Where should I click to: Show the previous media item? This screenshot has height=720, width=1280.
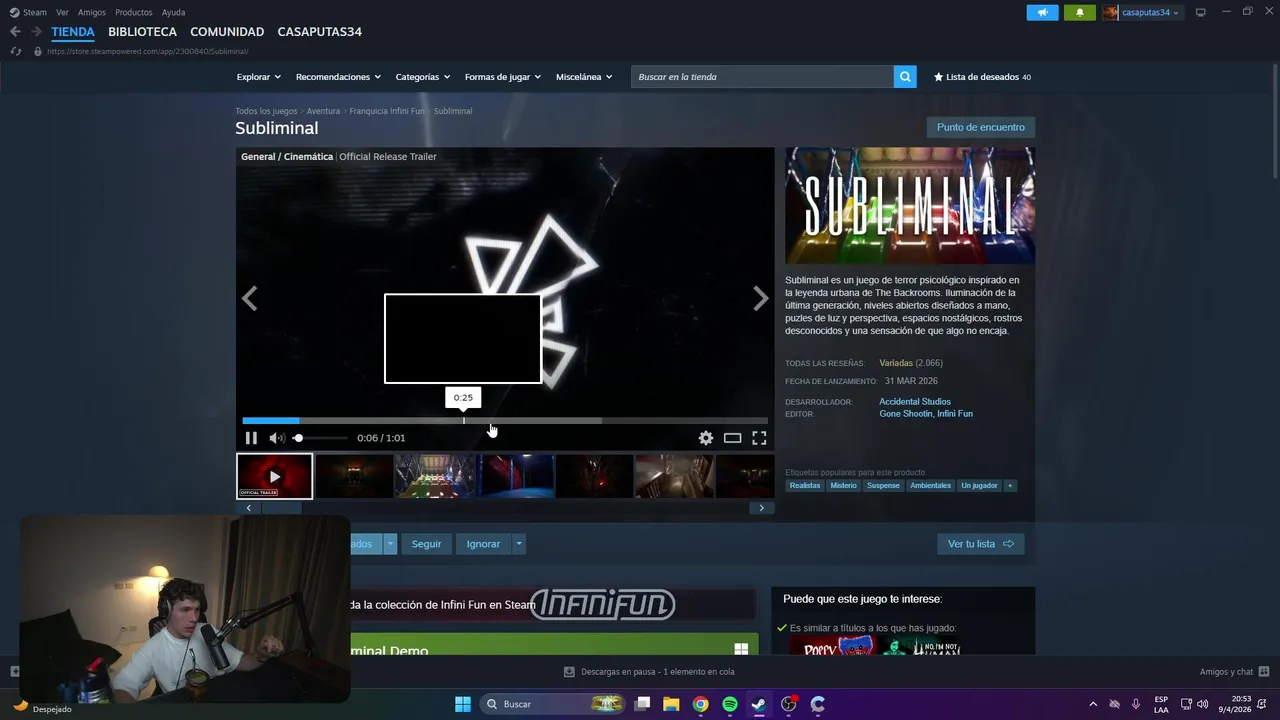click(250, 298)
